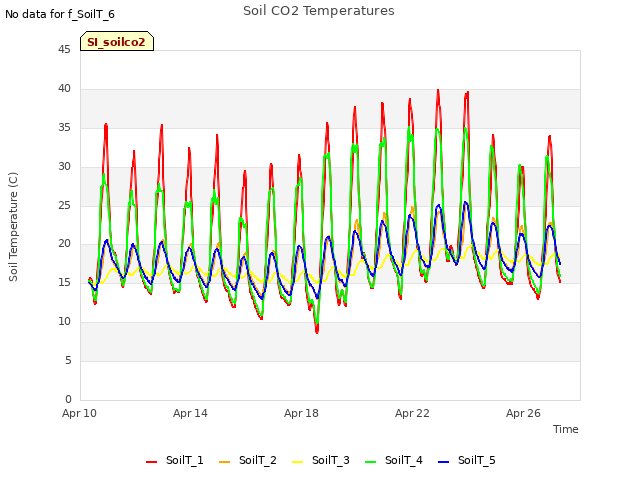Click the Time axis label

click(566, 429)
